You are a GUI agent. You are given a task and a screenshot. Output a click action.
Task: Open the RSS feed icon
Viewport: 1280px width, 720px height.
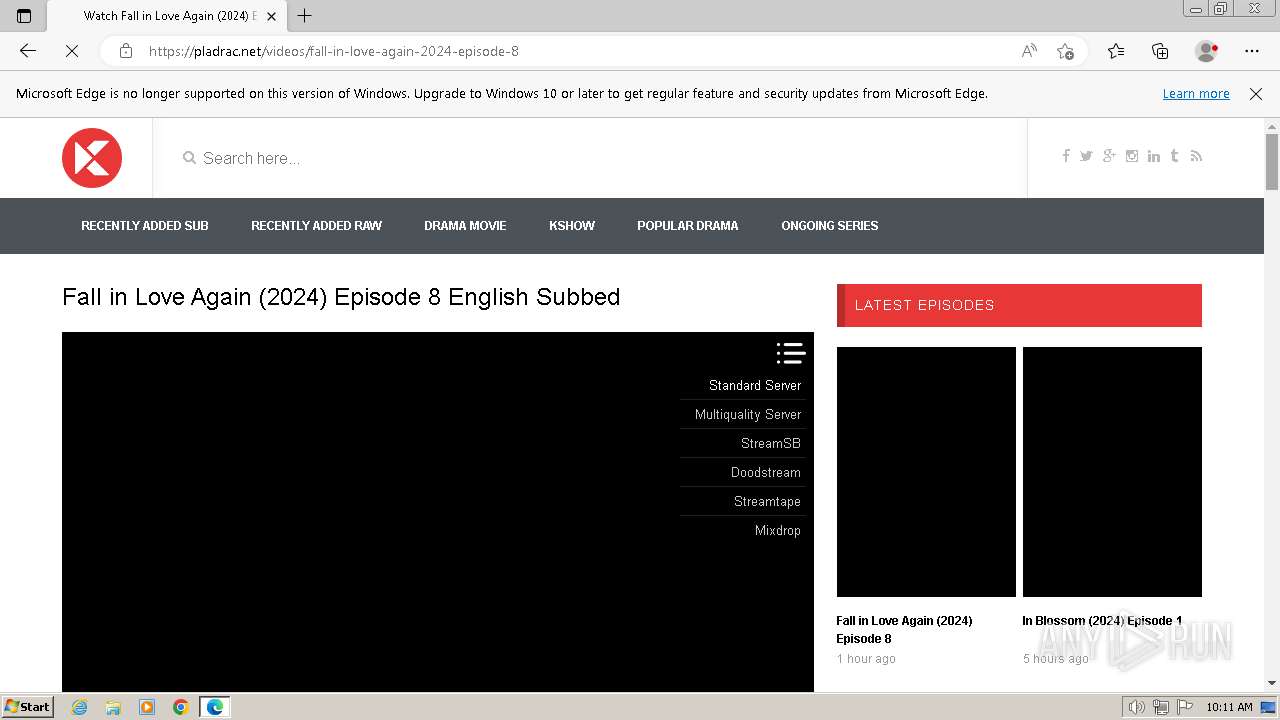1196,156
